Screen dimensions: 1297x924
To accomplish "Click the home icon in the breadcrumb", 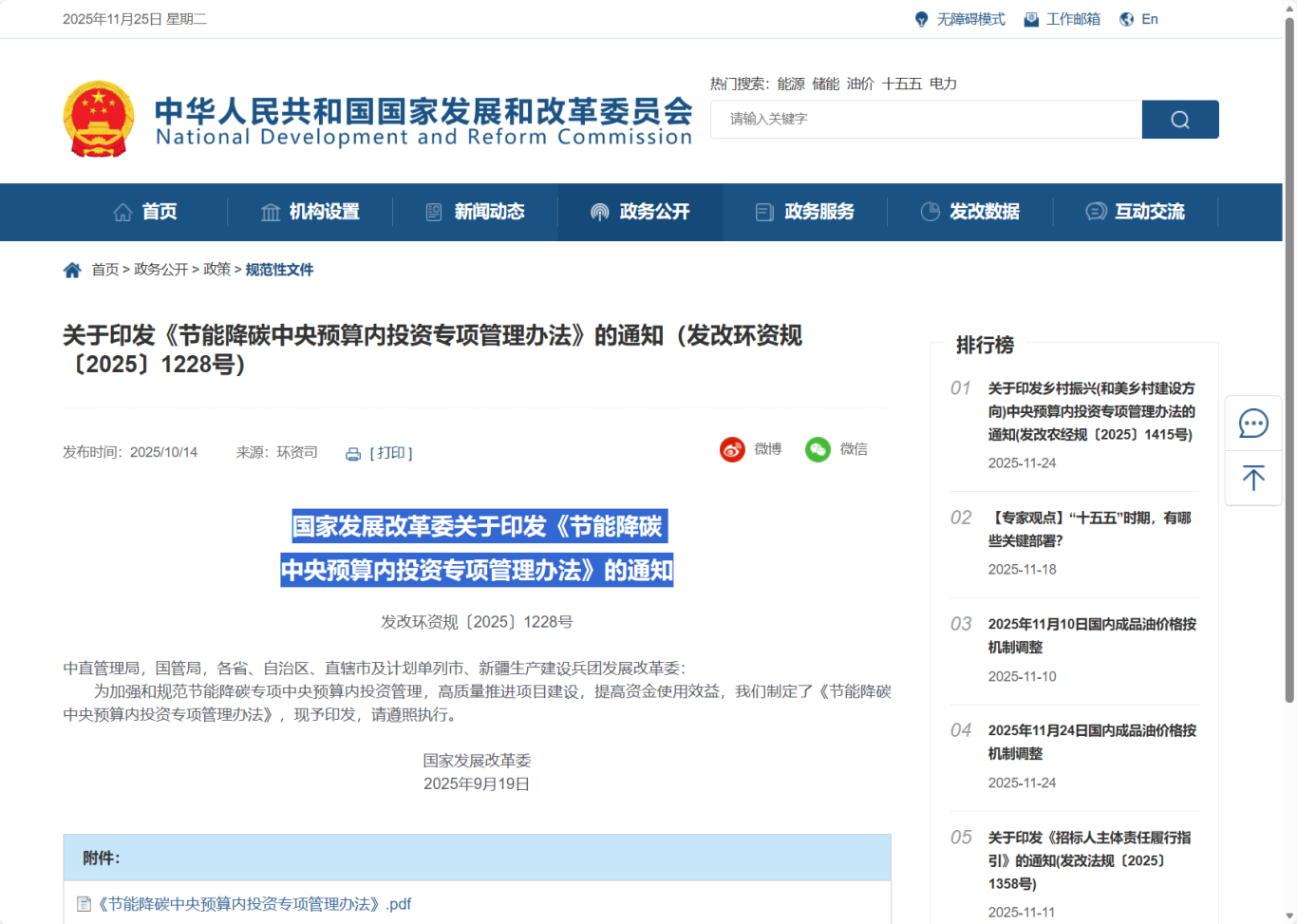I will [x=72, y=269].
